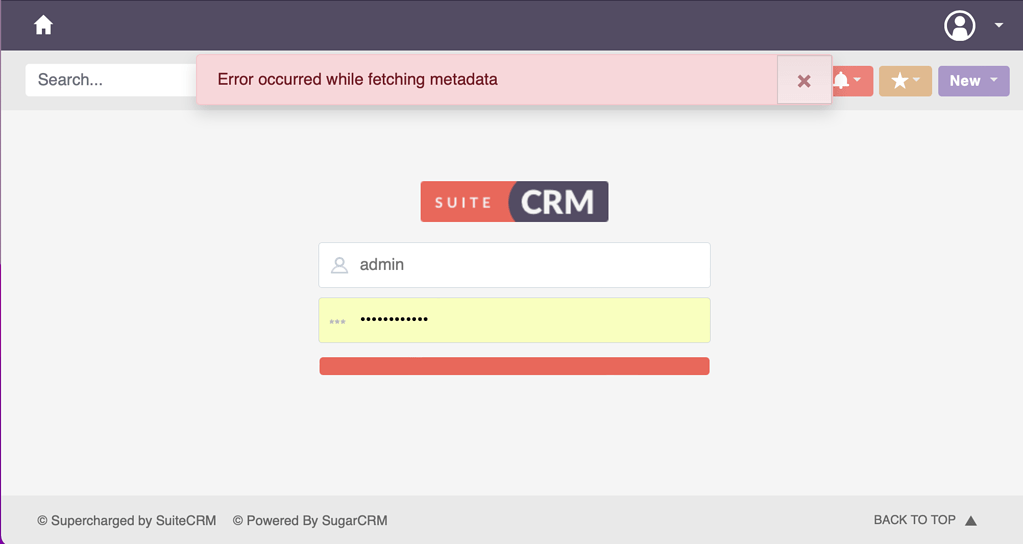Click the yellow password field
This screenshot has height=544, width=1023.
[530, 320]
